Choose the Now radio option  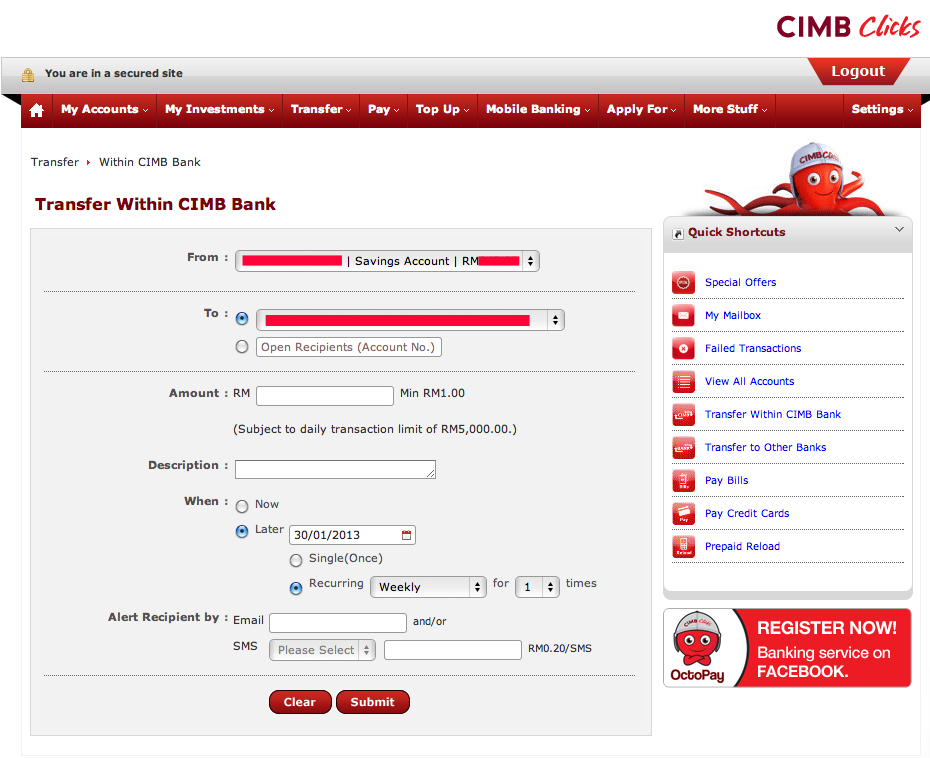(x=242, y=507)
